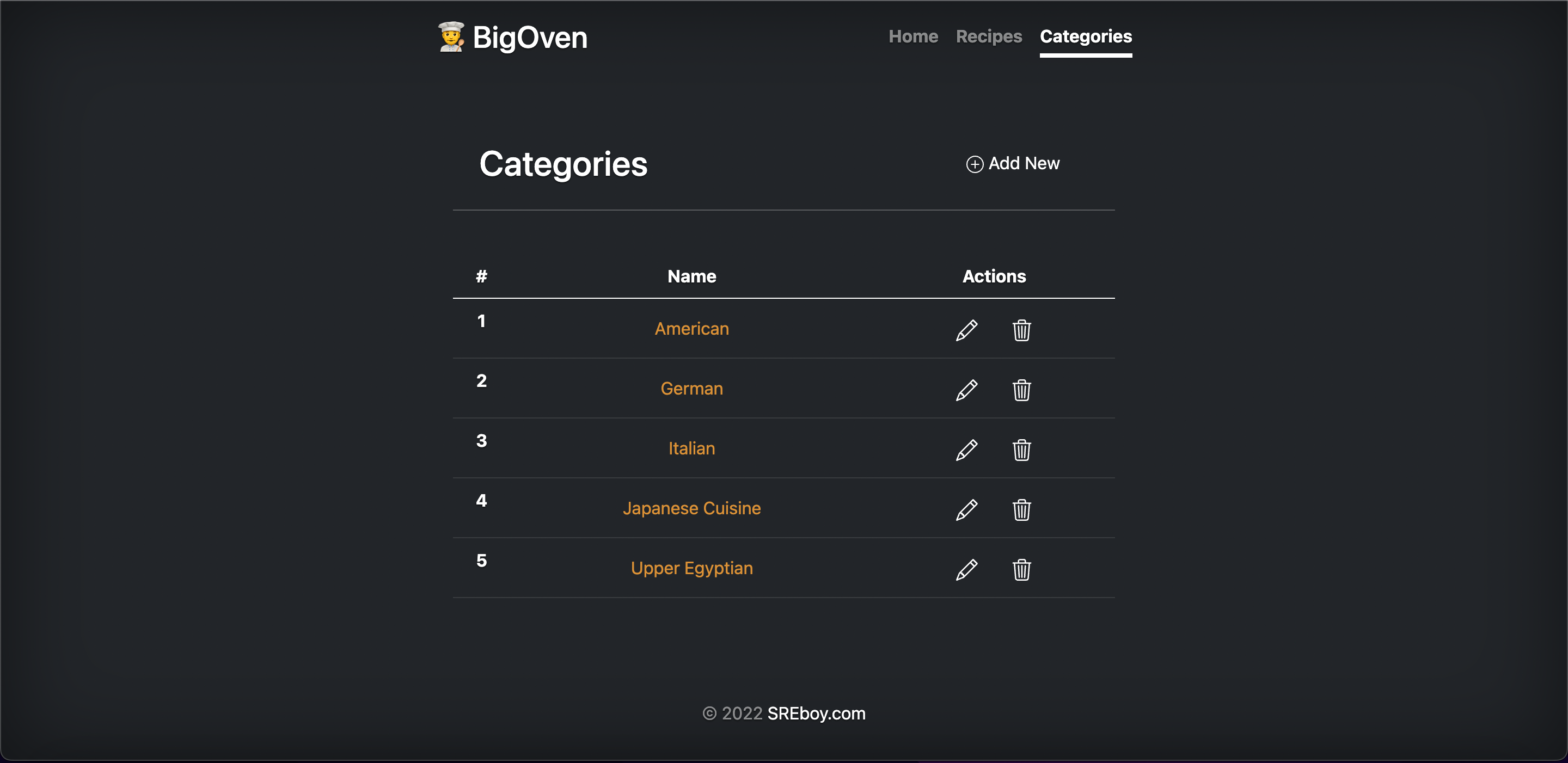1568x763 pixels.
Task: Switch to the Home tab
Action: [912, 36]
